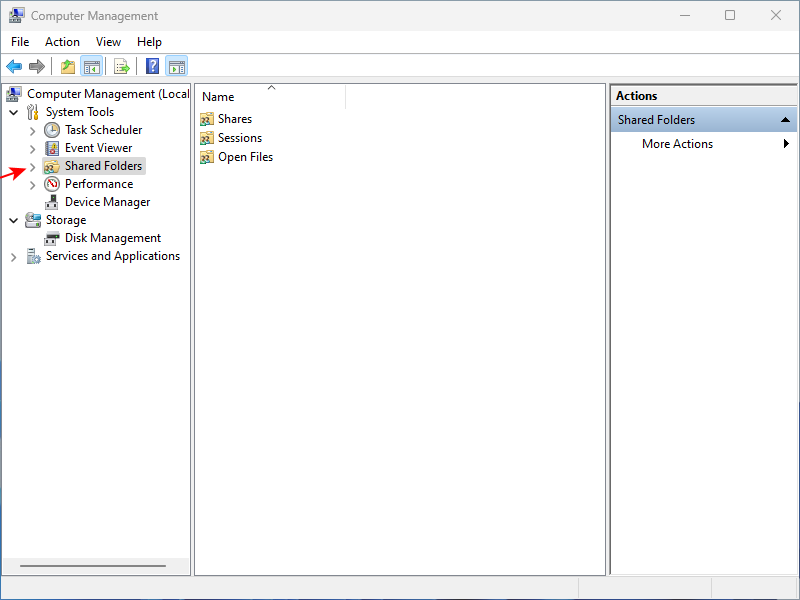Open the File menu
The width and height of the screenshot is (800, 600).
(x=20, y=42)
